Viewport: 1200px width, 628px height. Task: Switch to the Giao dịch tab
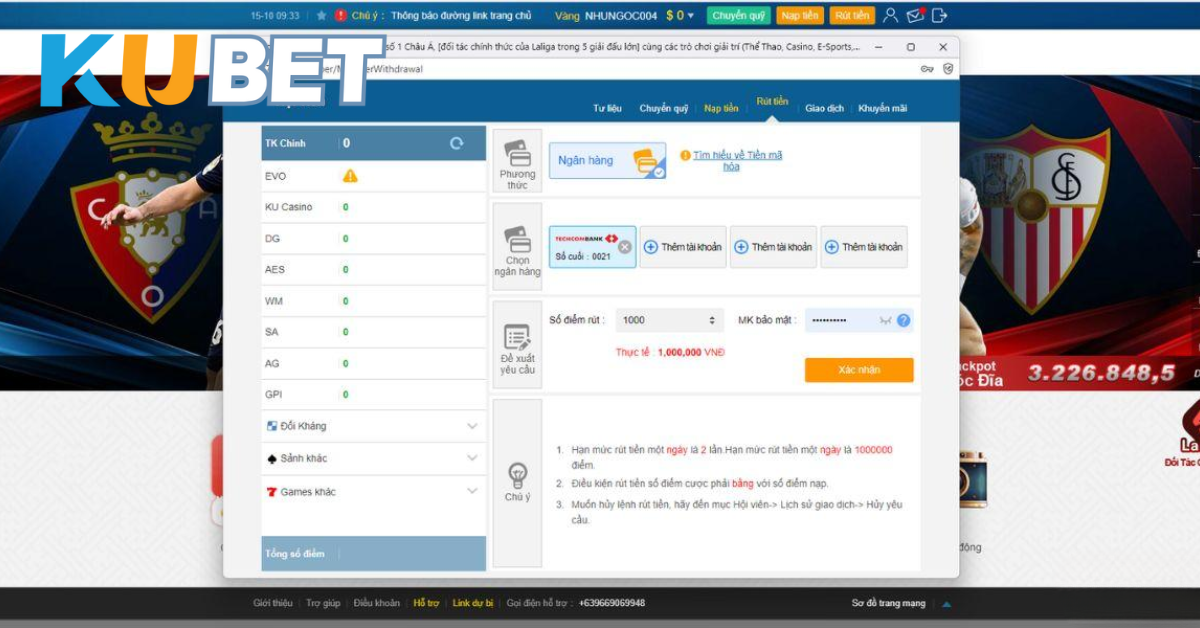pos(824,108)
